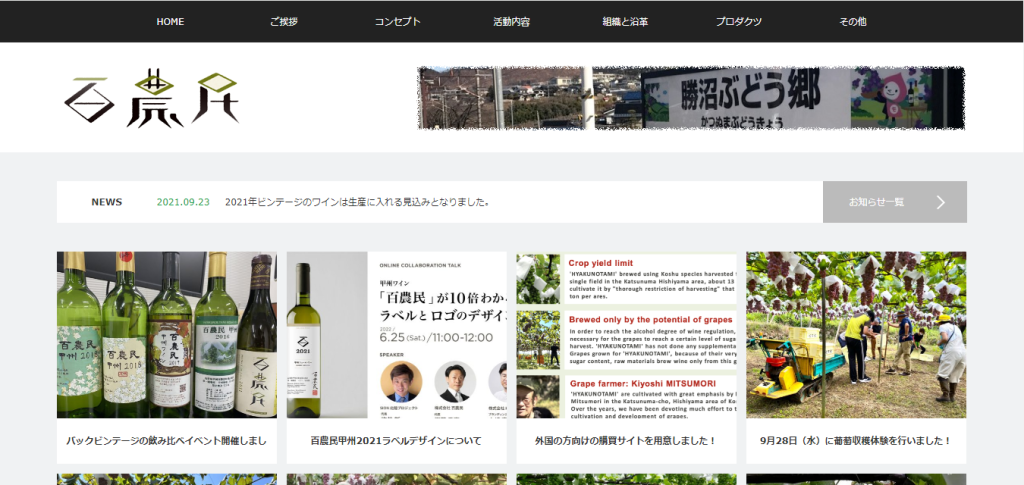Select プロダクツ in the navigation bar
1024x485 pixels.
pos(738,22)
